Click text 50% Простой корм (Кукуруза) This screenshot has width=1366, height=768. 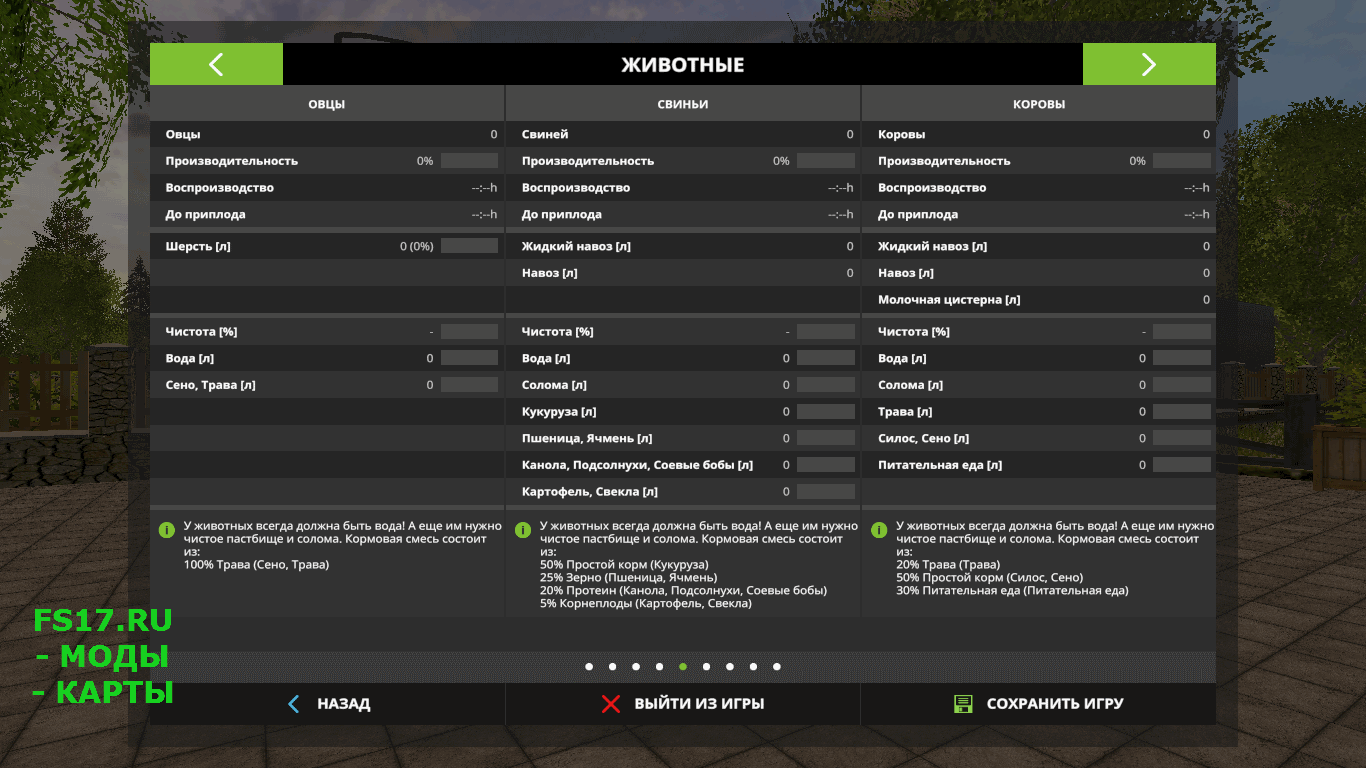click(x=624, y=564)
